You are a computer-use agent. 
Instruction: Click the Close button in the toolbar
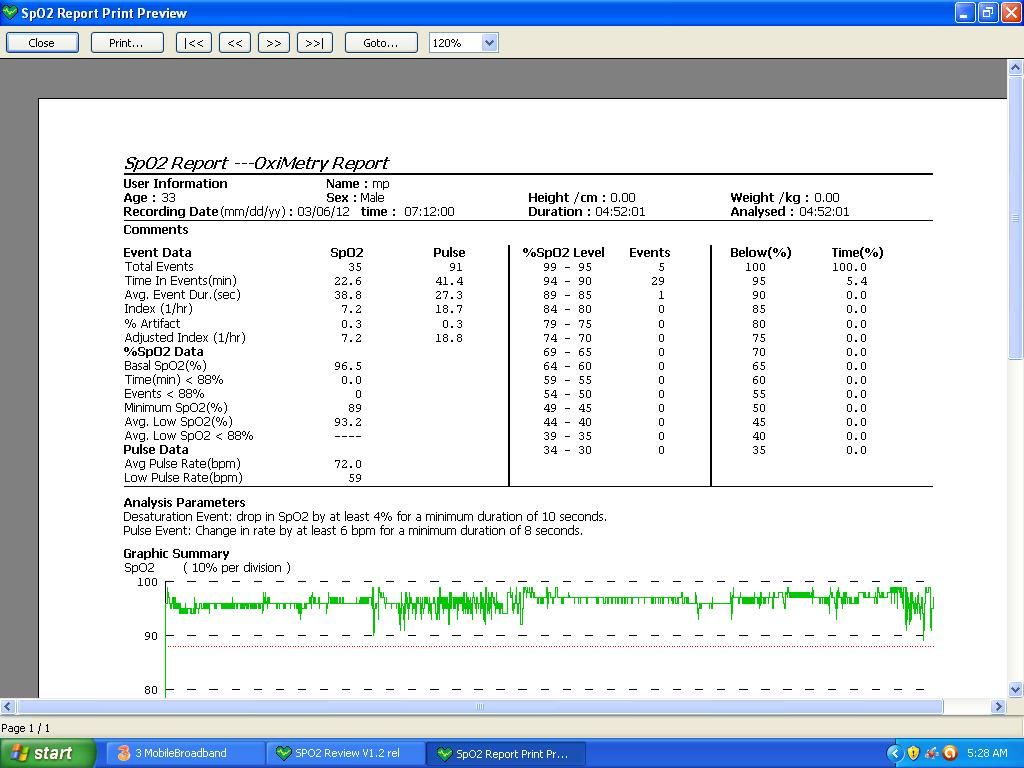pos(42,43)
